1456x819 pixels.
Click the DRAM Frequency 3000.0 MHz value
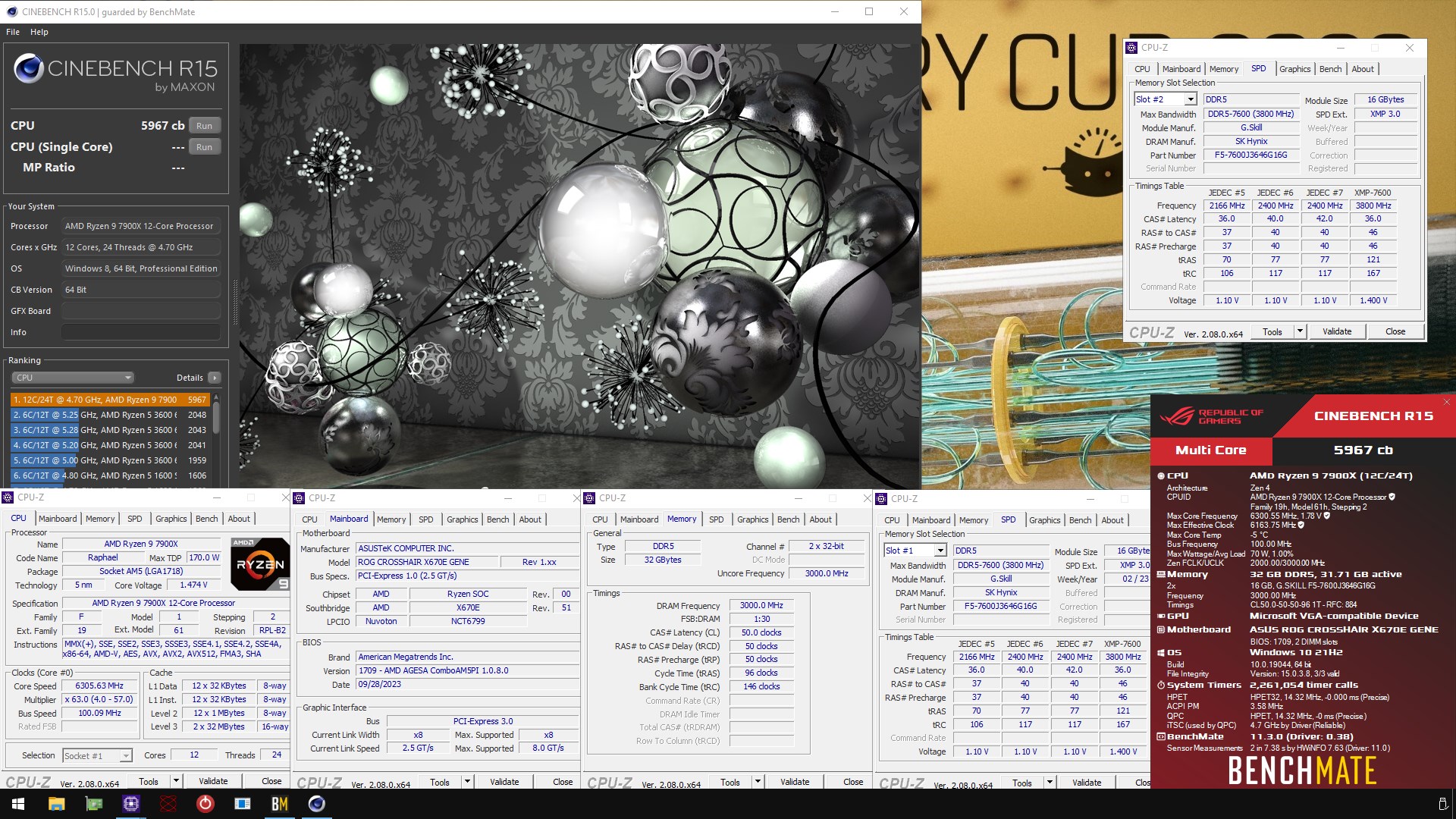(x=761, y=605)
